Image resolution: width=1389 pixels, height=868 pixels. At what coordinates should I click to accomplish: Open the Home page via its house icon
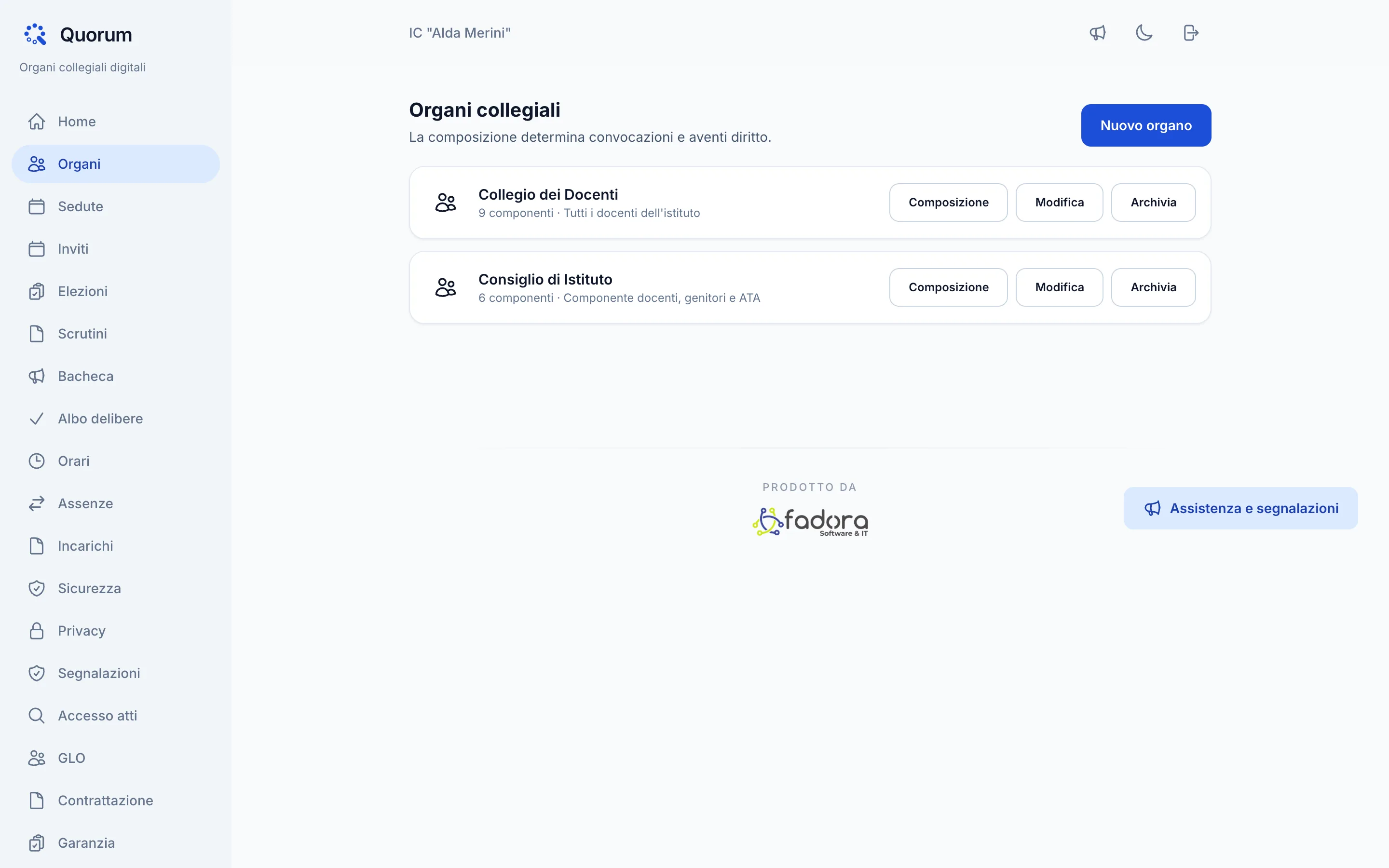[37, 122]
